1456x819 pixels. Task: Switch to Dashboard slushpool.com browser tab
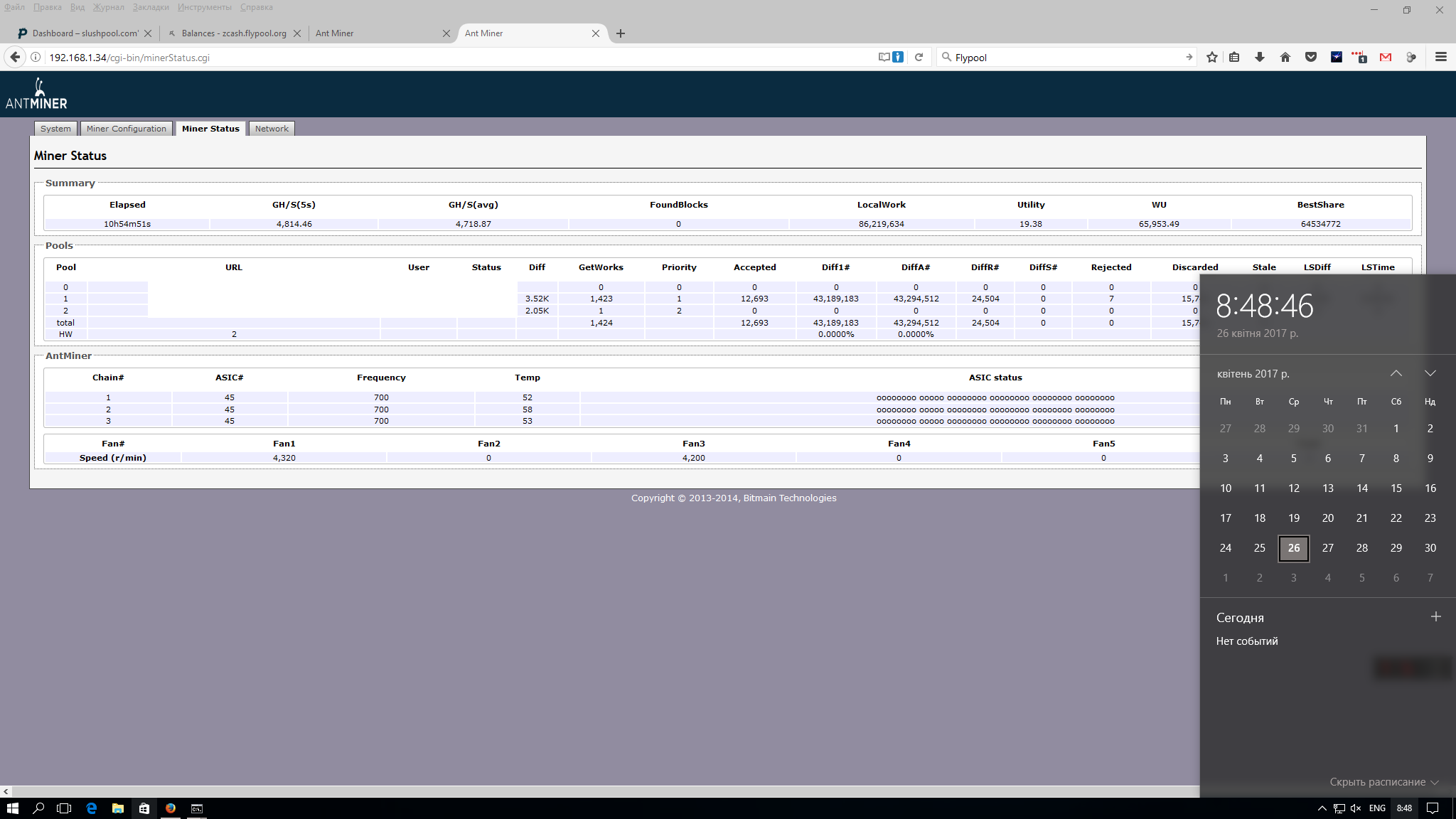pyautogui.click(x=85, y=33)
